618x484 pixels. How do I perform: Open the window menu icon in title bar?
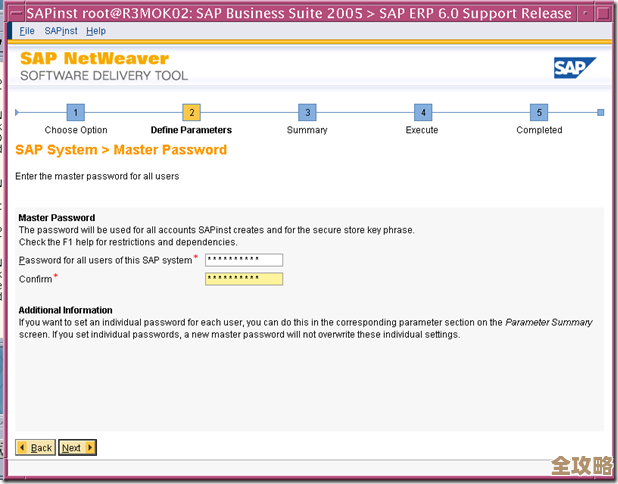(15, 13)
